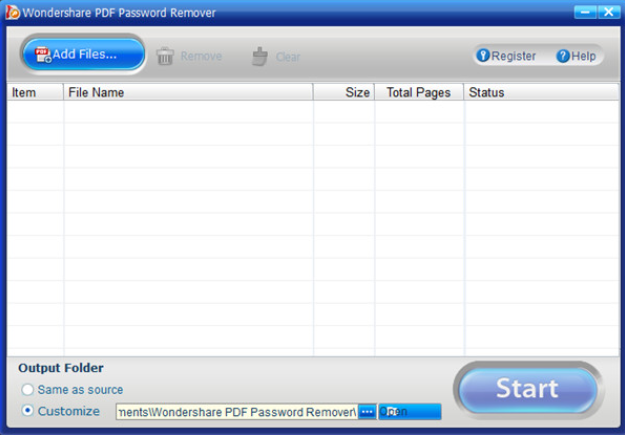Choose the Customize output folder option
This screenshot has height=435, width=625.
click(x=28, y=411)
